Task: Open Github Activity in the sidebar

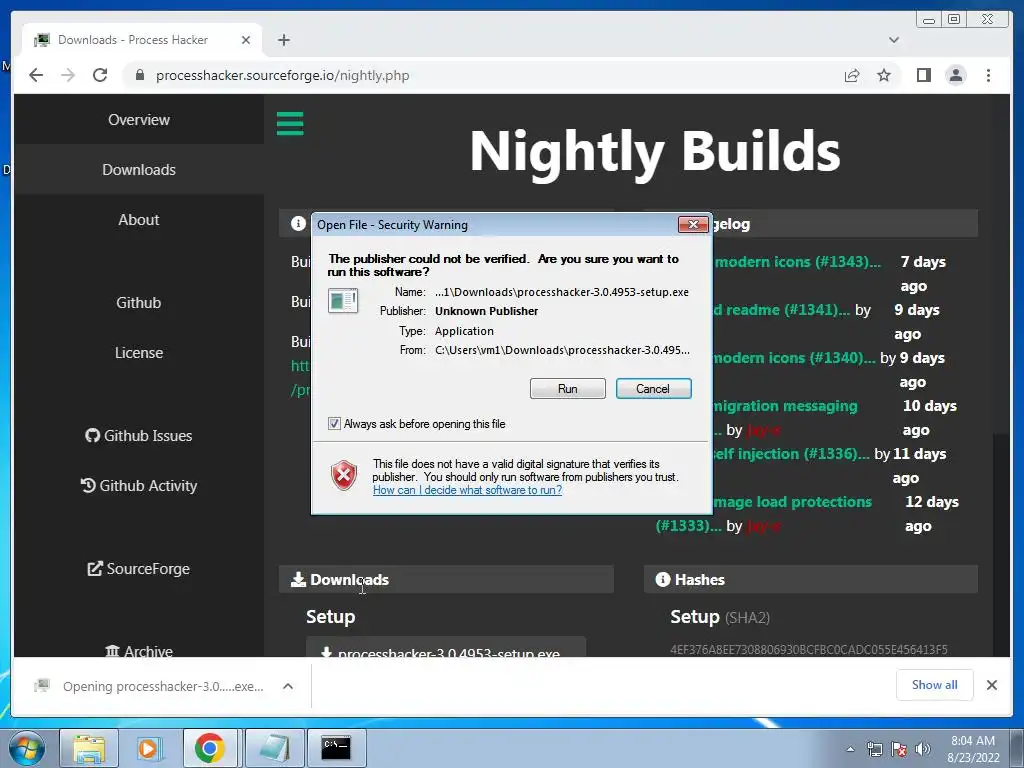Action: tap(138, 486)
